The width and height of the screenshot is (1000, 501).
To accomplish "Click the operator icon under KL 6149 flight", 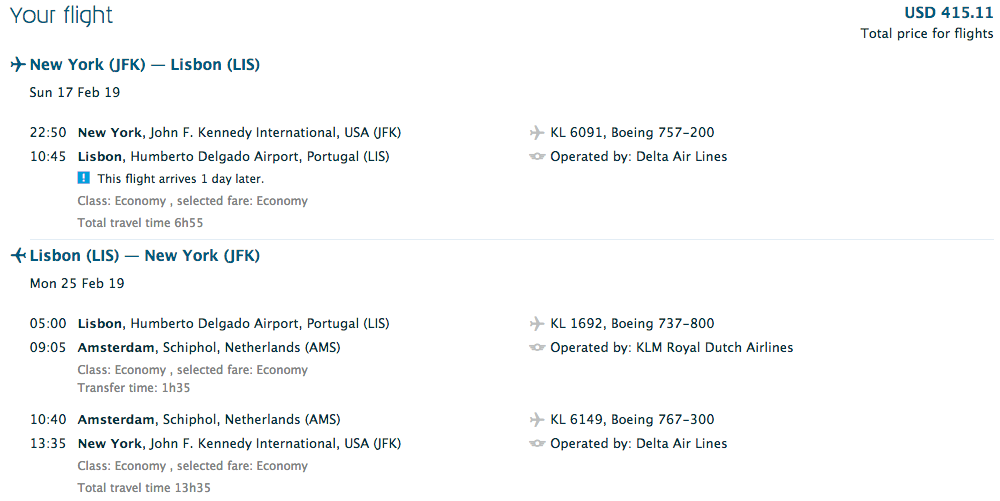I will 537,444.
